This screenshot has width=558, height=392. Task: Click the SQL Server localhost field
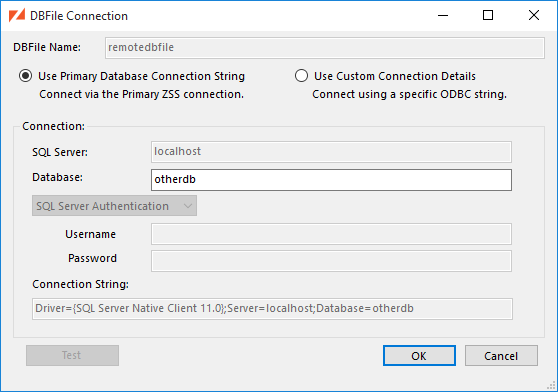coord(331,152)
